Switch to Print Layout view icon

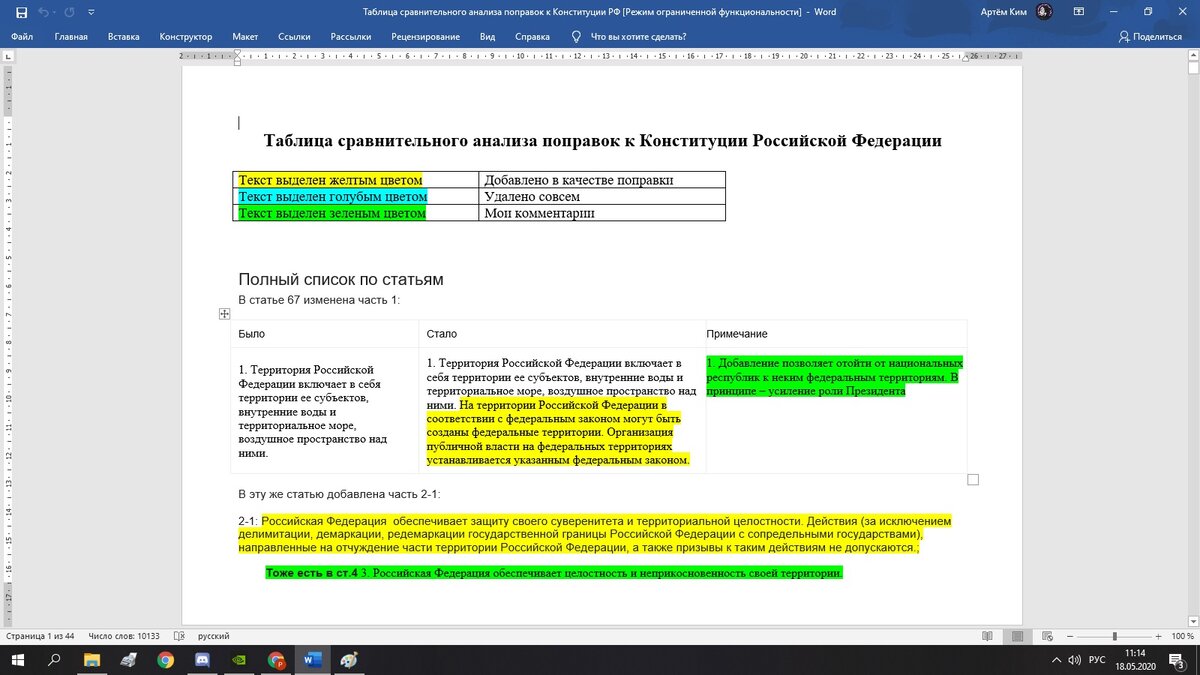pyautogui.click(x=1017, y=636)
